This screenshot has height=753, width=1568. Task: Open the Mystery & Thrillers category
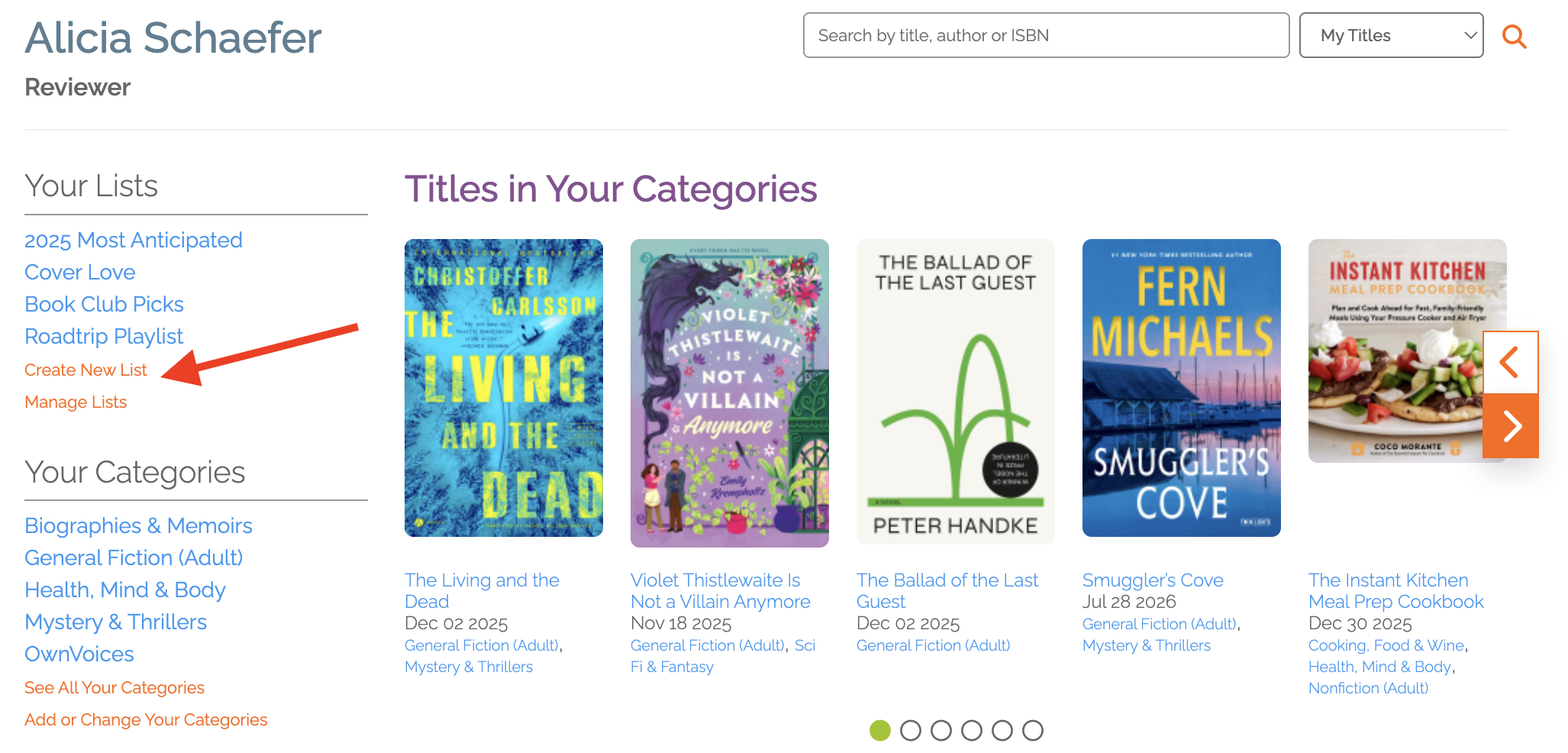click(115, 622)
